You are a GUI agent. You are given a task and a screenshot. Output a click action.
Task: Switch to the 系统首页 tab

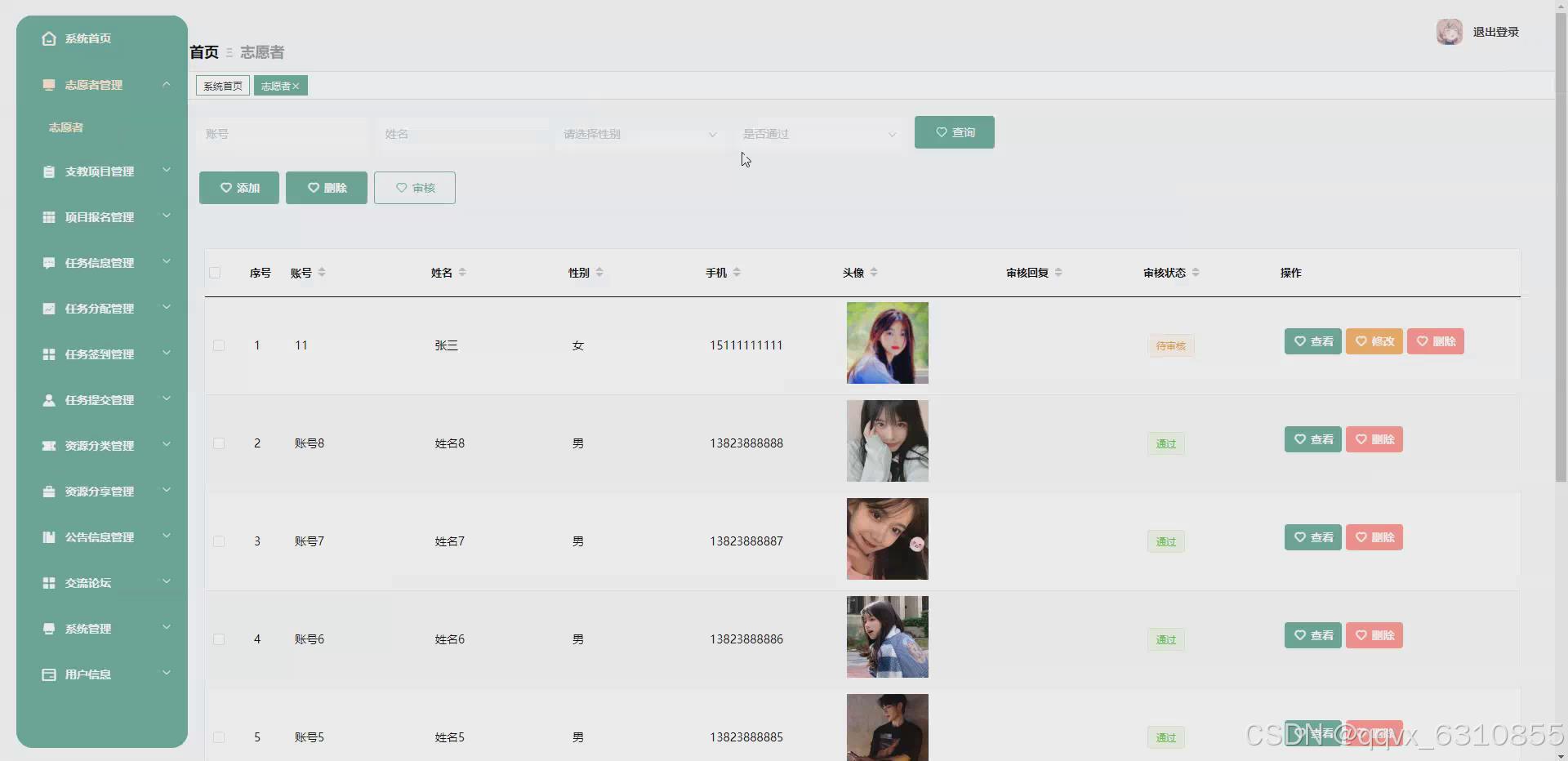point(223,86)
